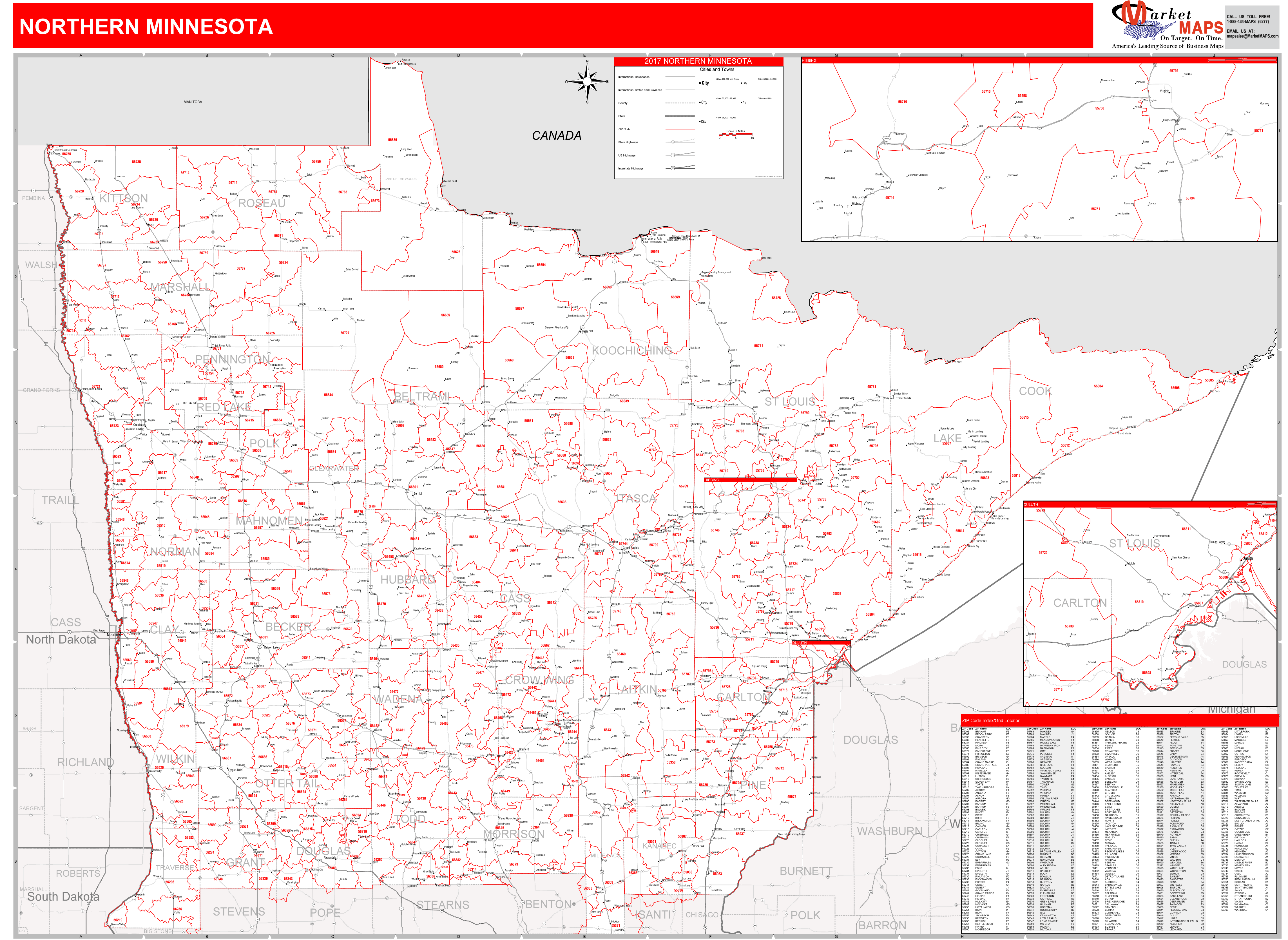Screen dimensions: 1288x940
Task: Select the US Highways shield symbol in legend
Action: point(673,155)
